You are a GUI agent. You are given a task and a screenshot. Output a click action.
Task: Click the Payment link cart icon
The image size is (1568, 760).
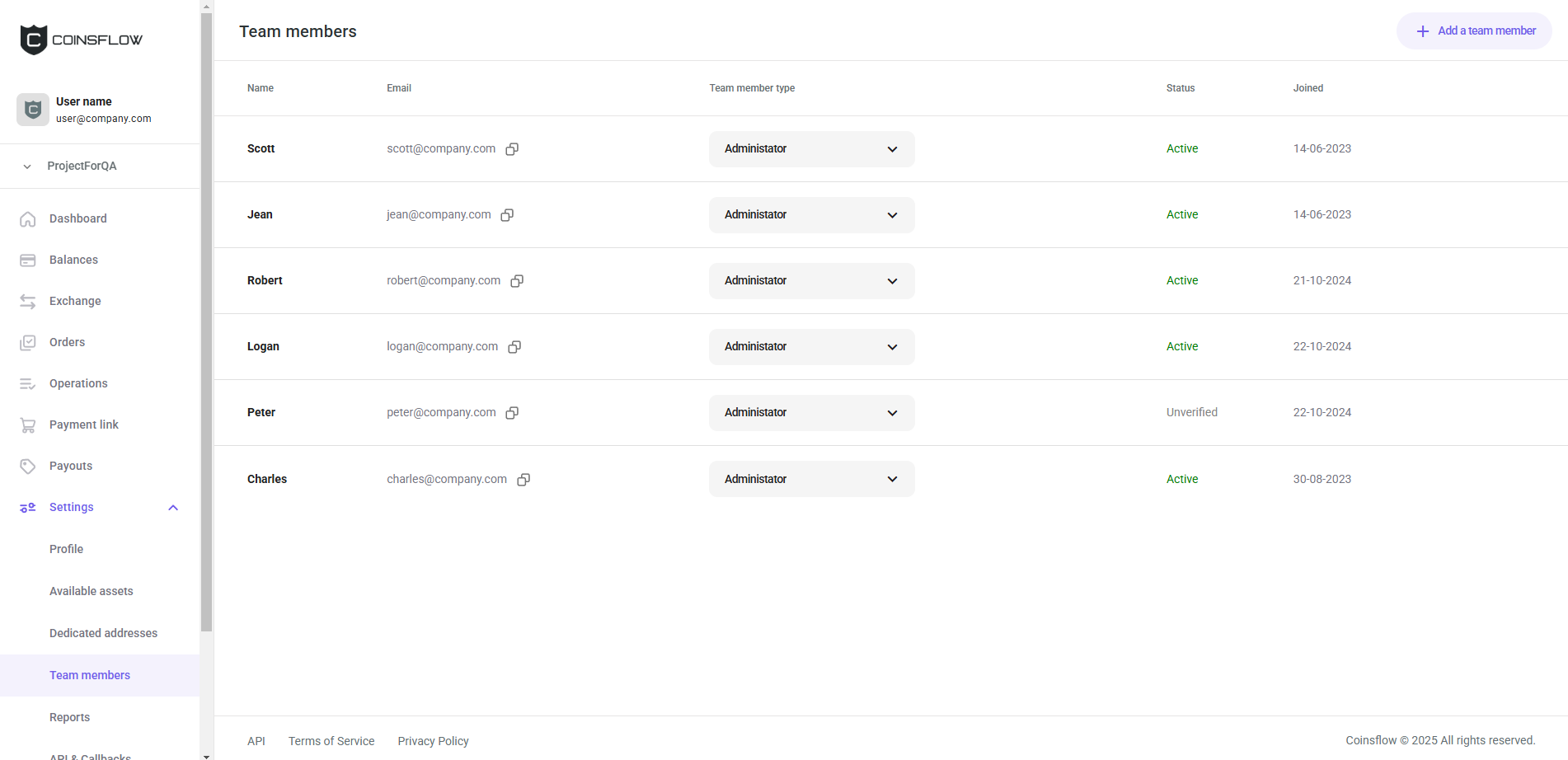28,425
